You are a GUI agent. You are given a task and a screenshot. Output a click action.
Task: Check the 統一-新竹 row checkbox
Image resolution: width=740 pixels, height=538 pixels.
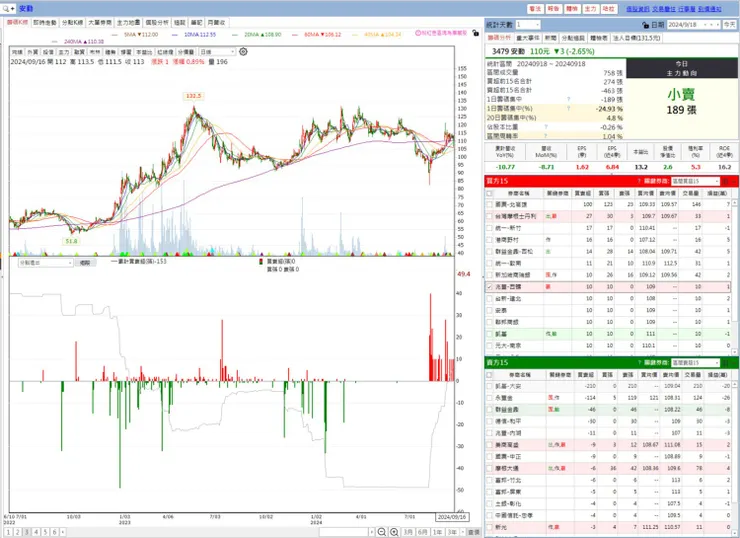[489, 228]
